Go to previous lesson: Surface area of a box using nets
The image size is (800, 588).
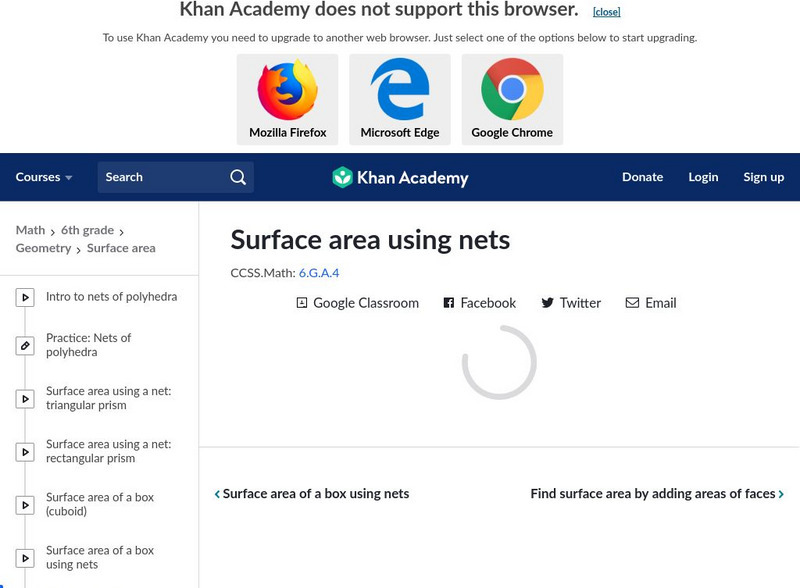[x=312, y=493]
